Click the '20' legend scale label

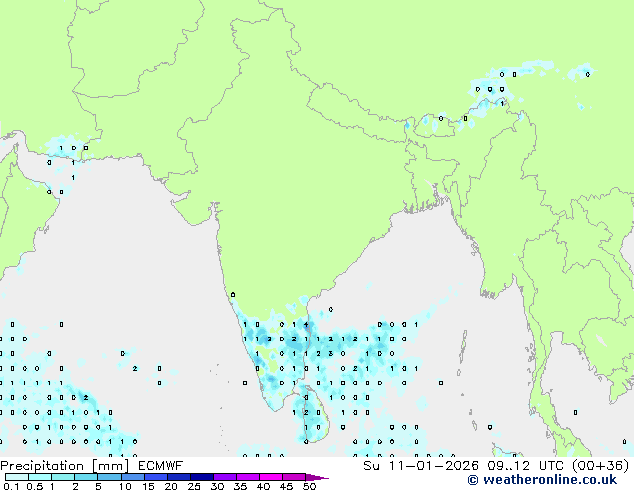pos(171,486)
